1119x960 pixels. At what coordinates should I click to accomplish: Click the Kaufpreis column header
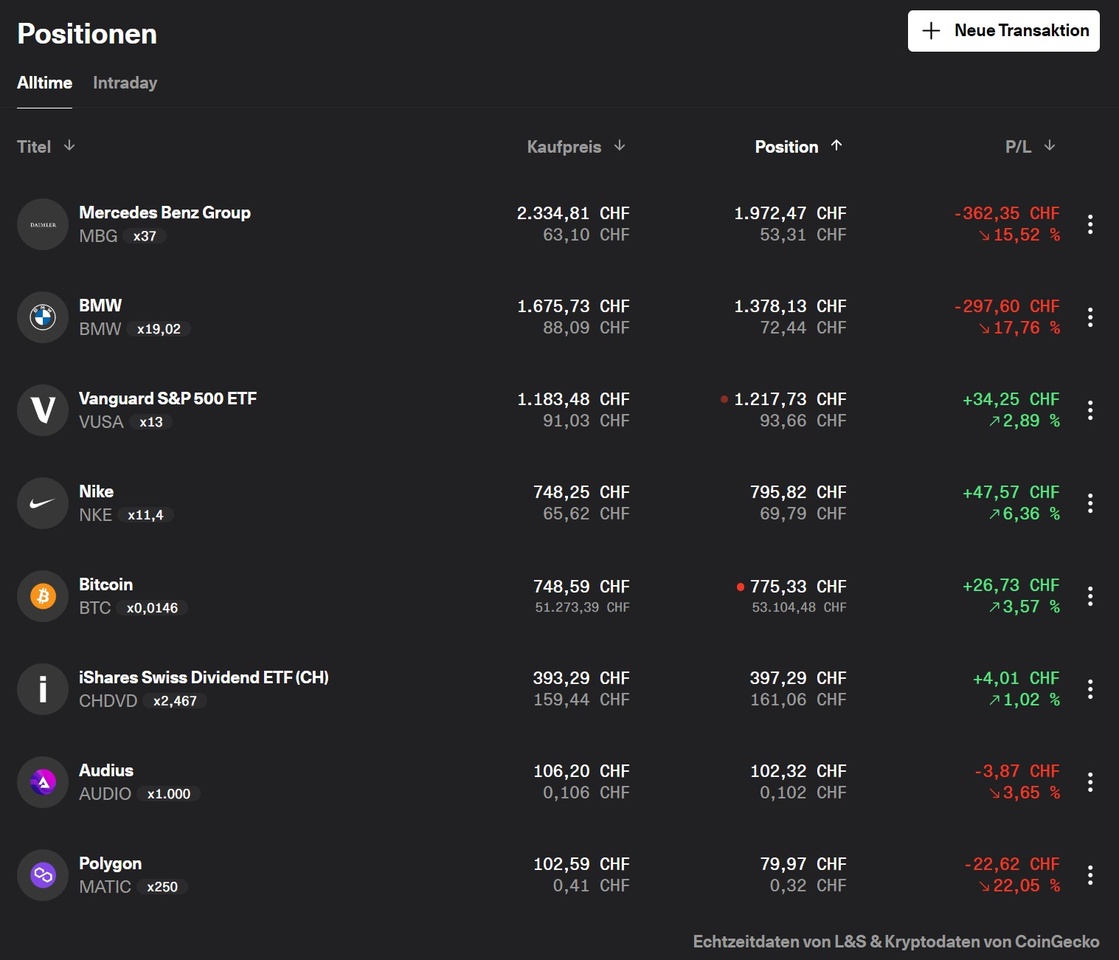click(564, 147)
